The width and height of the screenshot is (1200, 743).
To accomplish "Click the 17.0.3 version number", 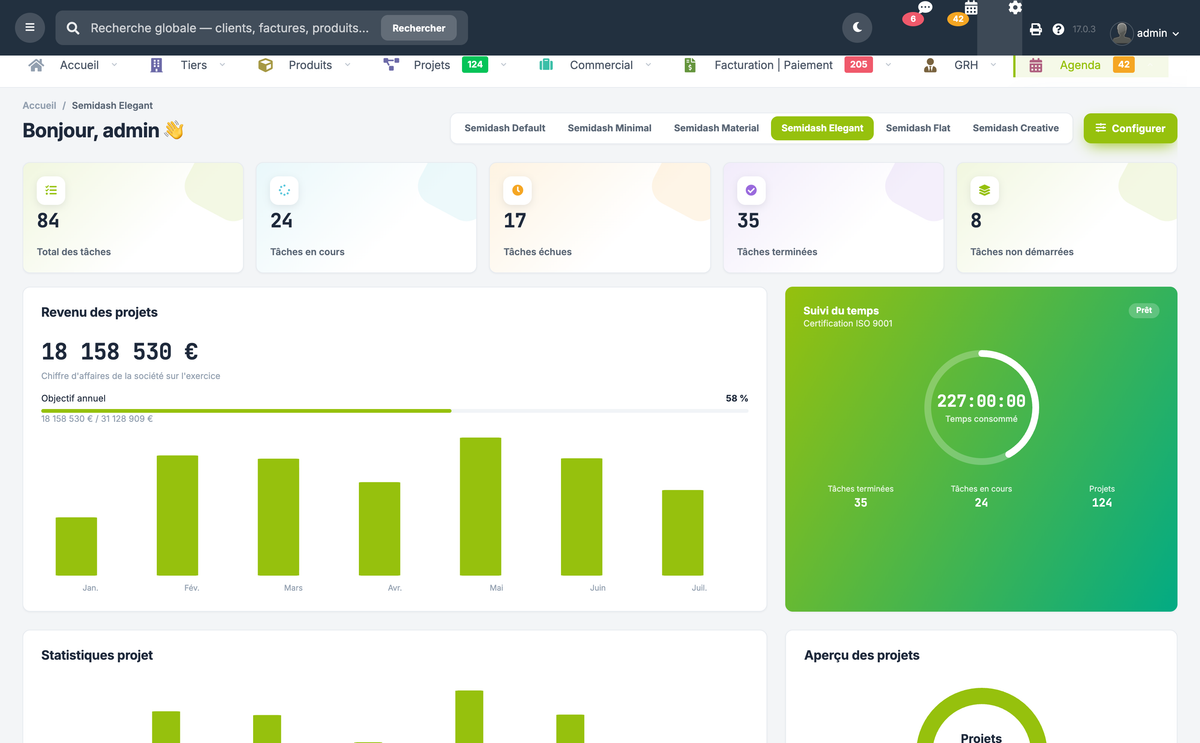I will coord(1084,30).
